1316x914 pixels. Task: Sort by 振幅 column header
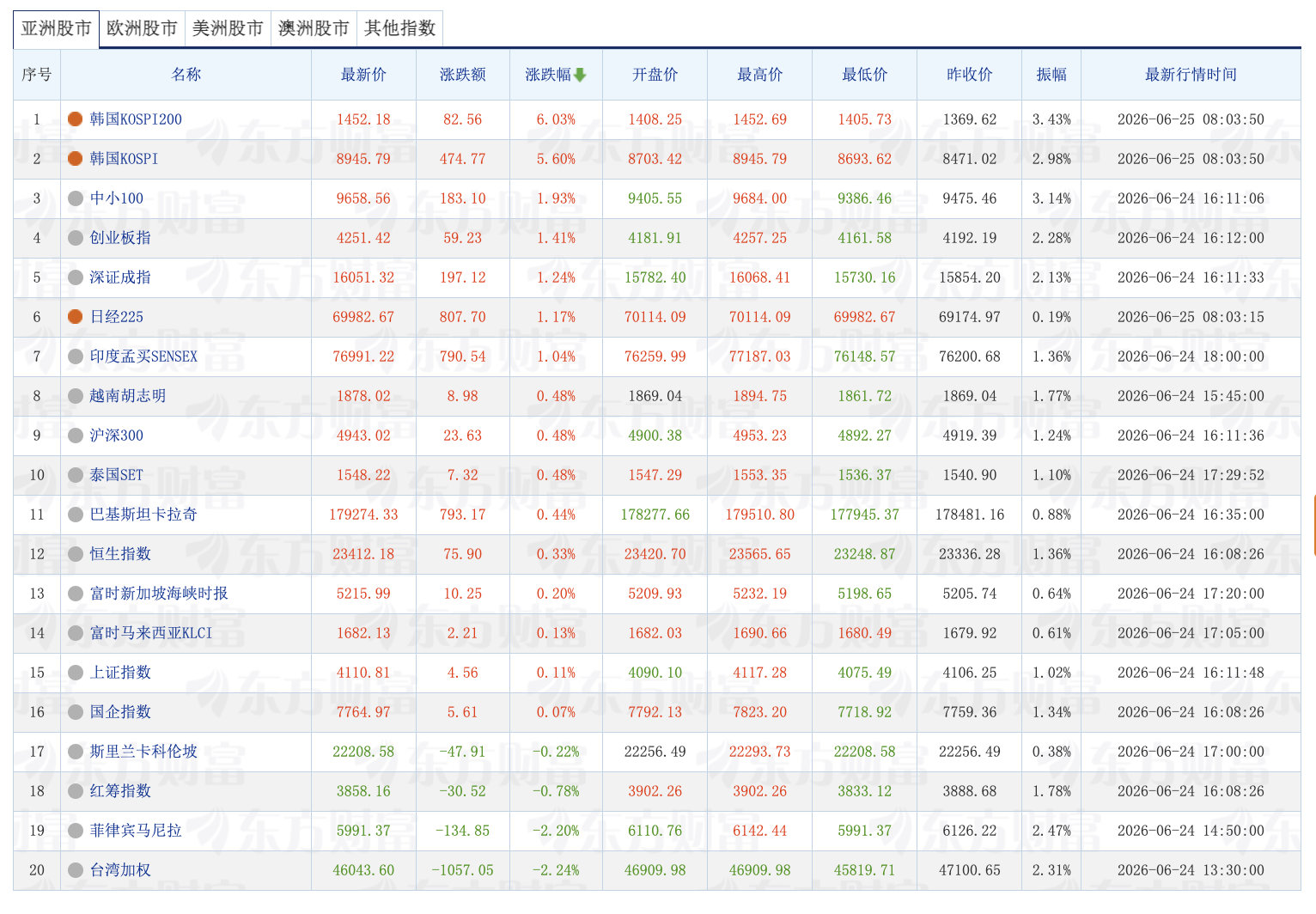pos(1051,75)
